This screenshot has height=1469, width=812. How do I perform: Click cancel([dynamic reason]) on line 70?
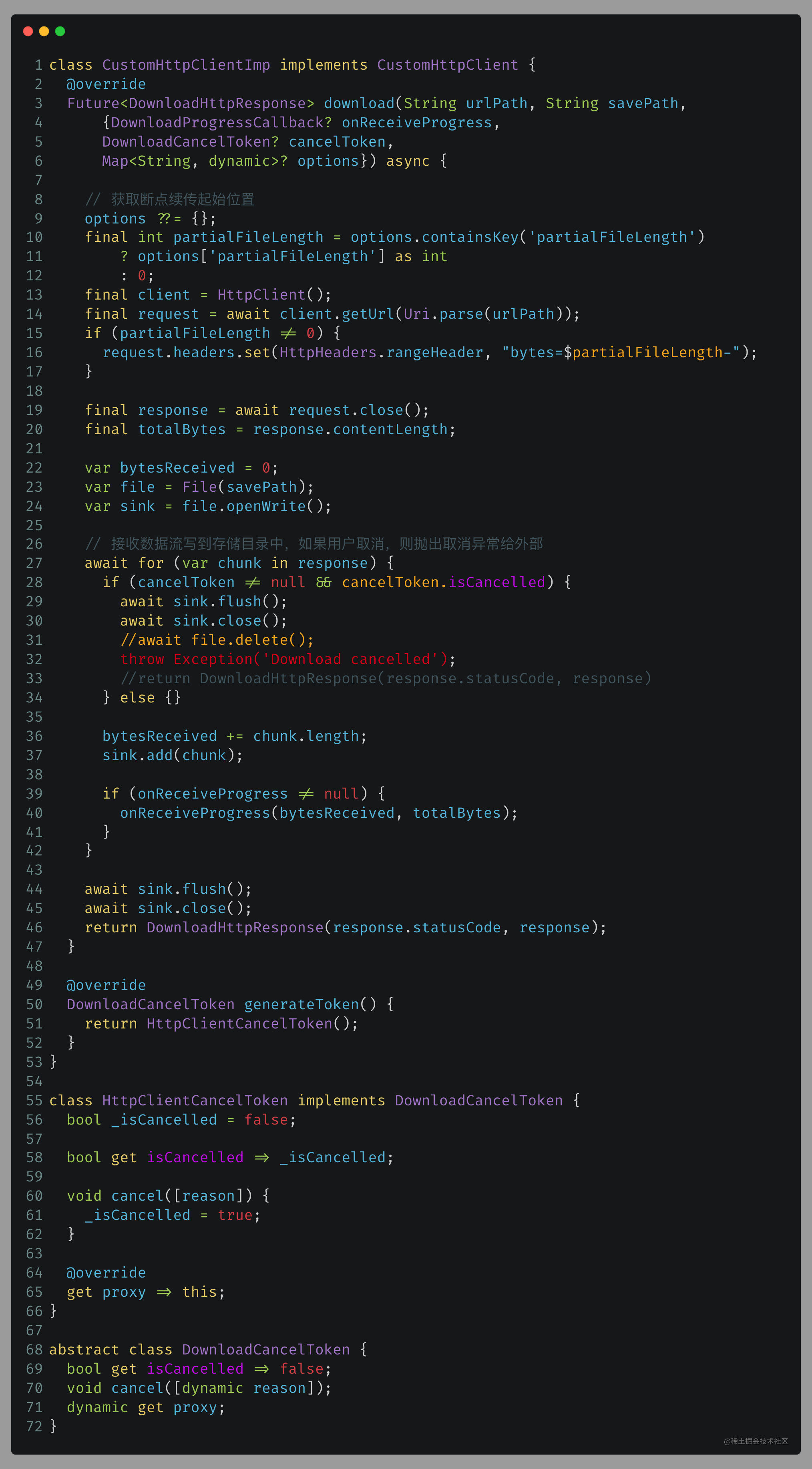click(x=217, y=1388)
